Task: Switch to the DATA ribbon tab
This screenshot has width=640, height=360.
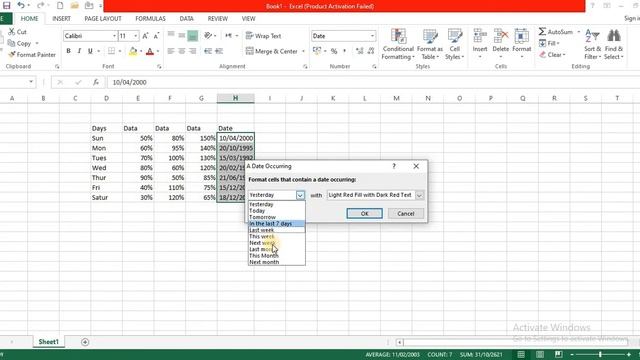Action: [187, 19]
